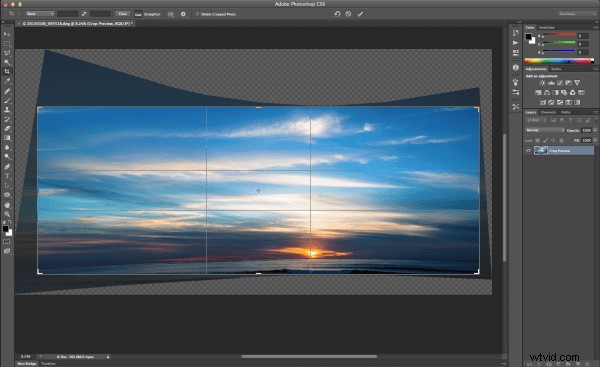Select the Dodge tool
The width and height of the screenshot is (600, 367).
tap(7, 157)
